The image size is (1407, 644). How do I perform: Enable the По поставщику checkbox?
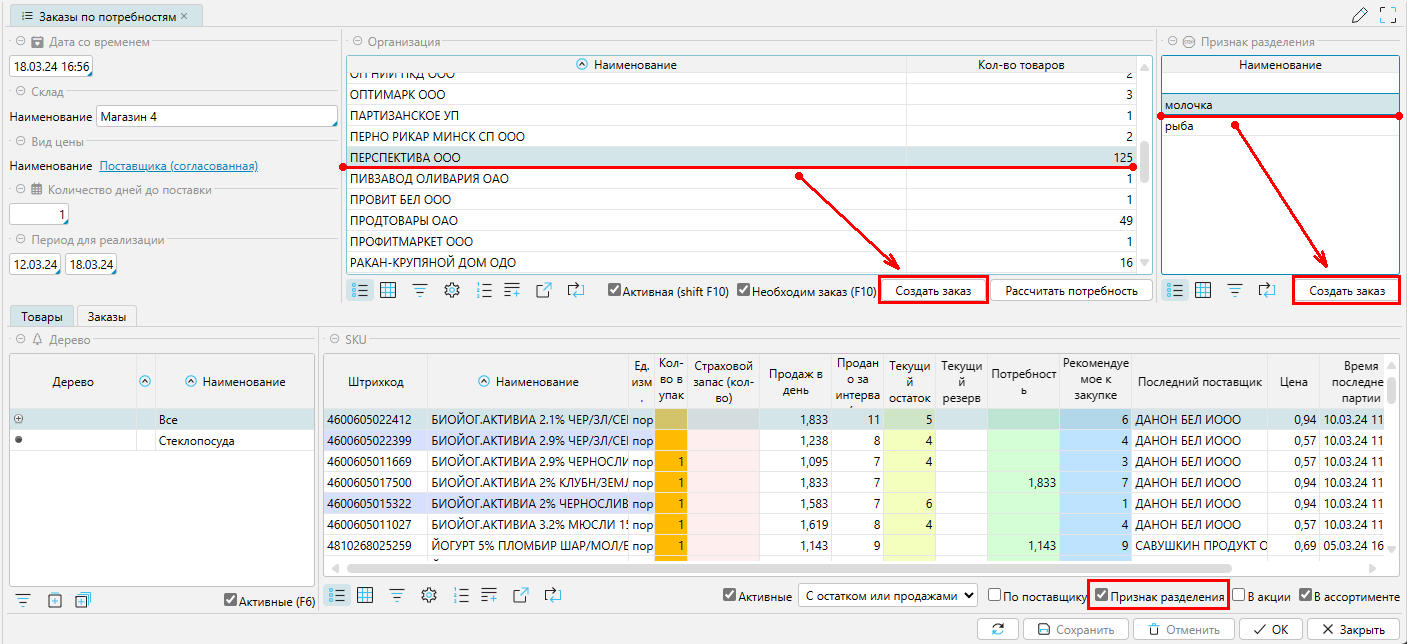pyautogui.click(x=994, y=596)
